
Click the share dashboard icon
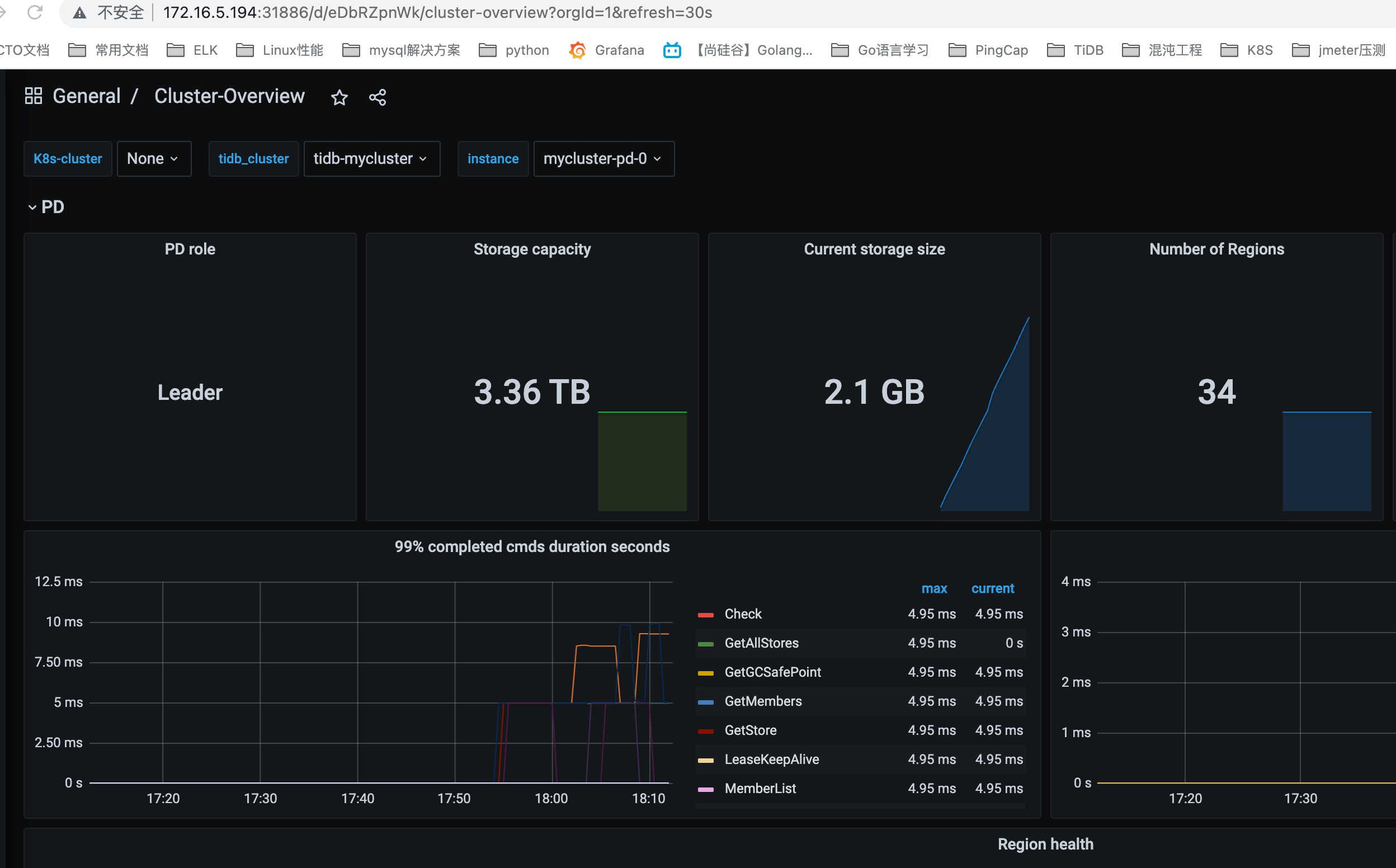(x=377, y=97)
